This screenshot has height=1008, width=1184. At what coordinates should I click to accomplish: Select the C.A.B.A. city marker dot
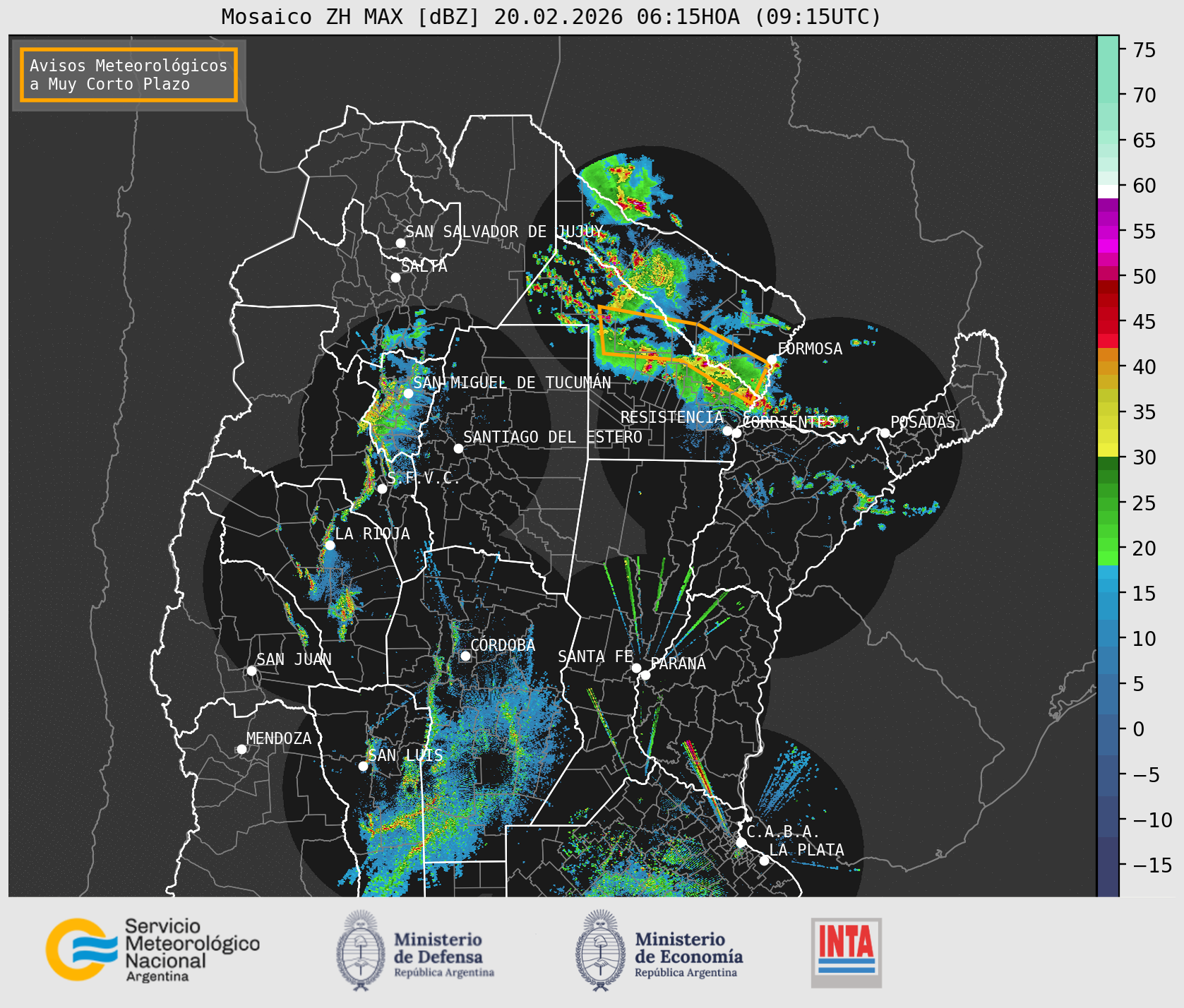coord(741,842)
